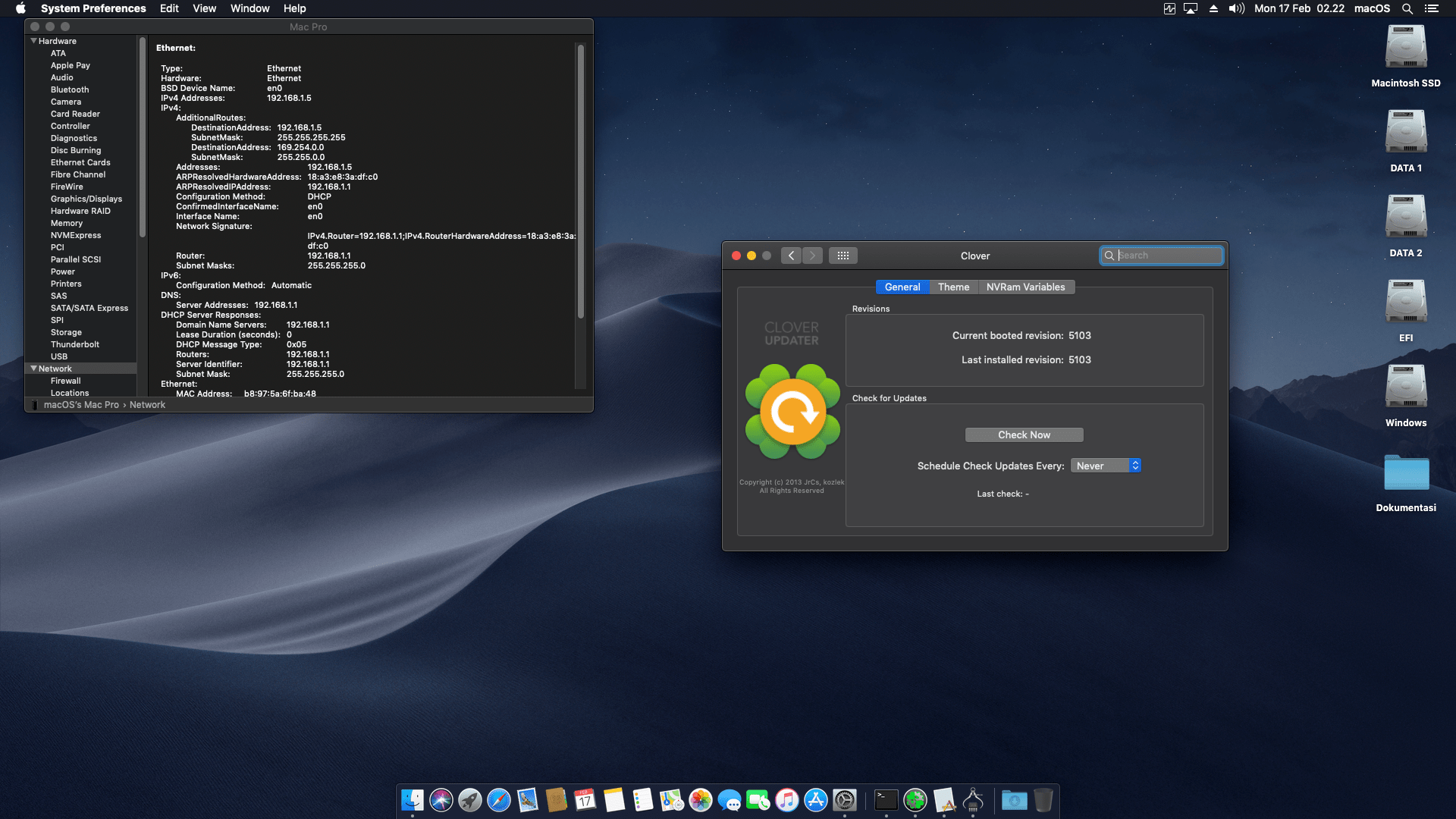Open the Window menu
Viewport: 1456px width, 819px height.
pos(249,8)
